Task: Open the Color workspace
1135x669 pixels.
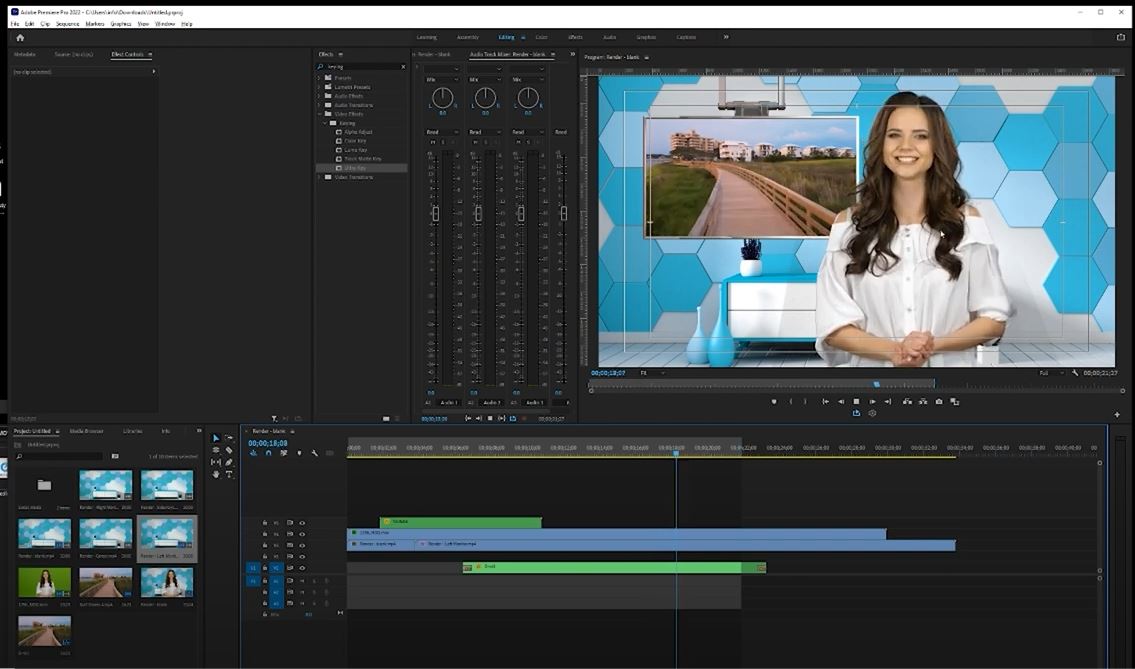Action: 541,37
